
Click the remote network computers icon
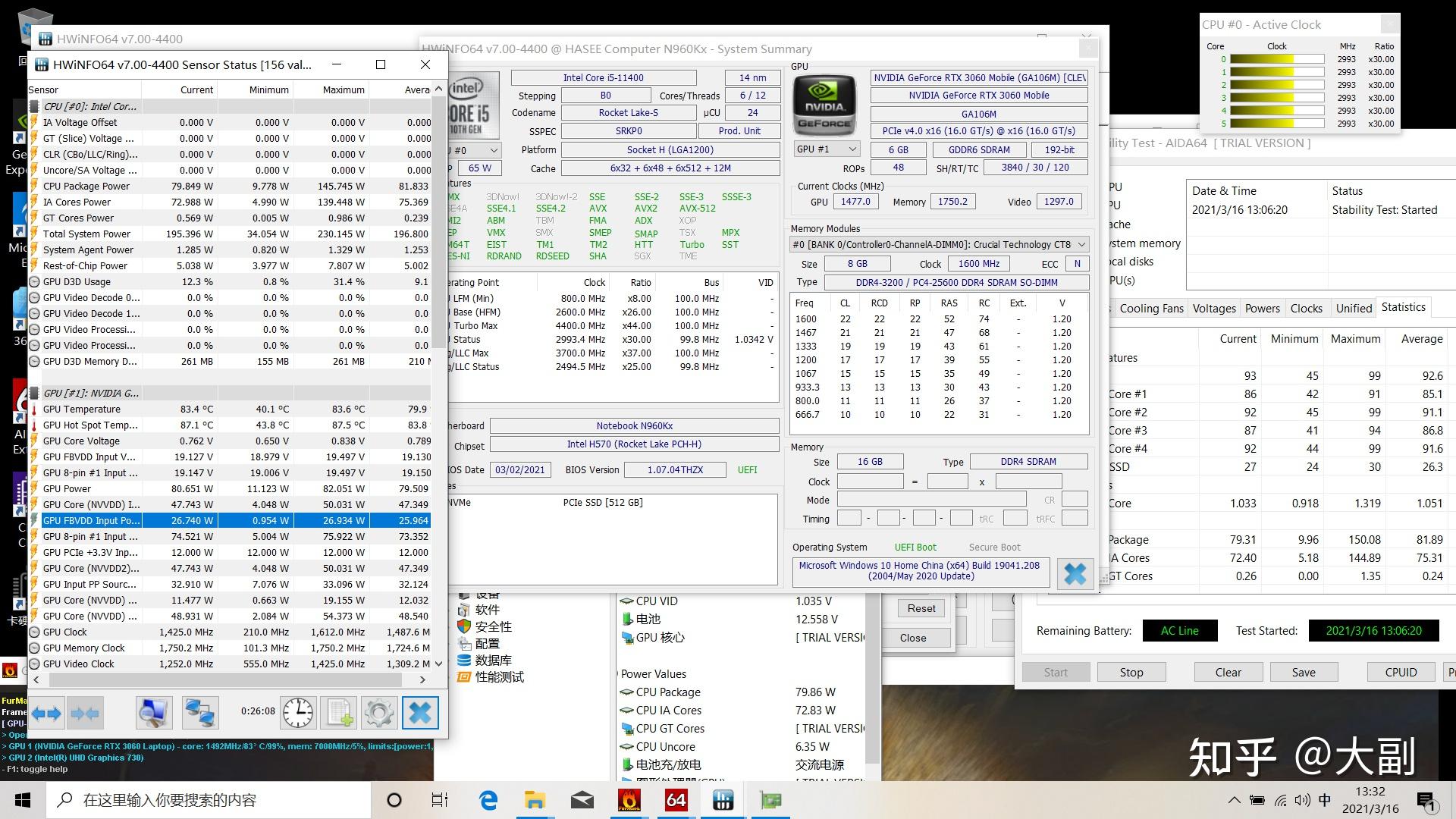coord(200,713)
